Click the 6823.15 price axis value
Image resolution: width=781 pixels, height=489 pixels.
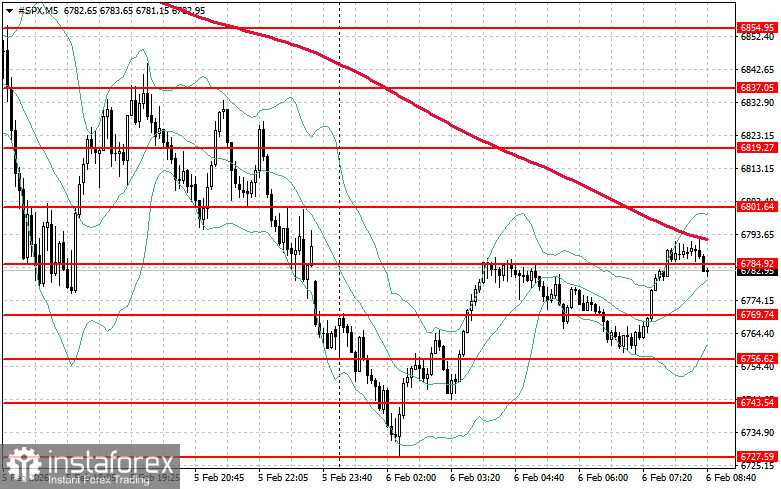pyautogui.click(x=757, y=135)
